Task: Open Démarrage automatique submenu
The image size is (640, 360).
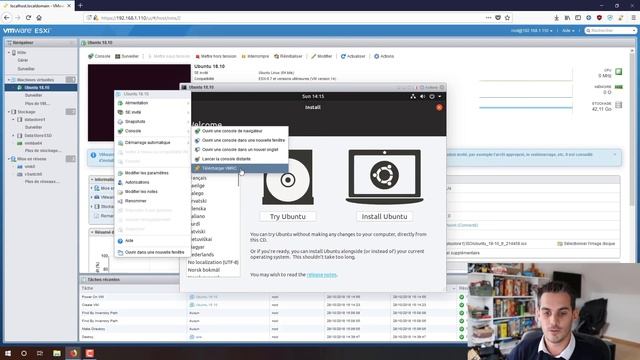Action: [153, 142]
